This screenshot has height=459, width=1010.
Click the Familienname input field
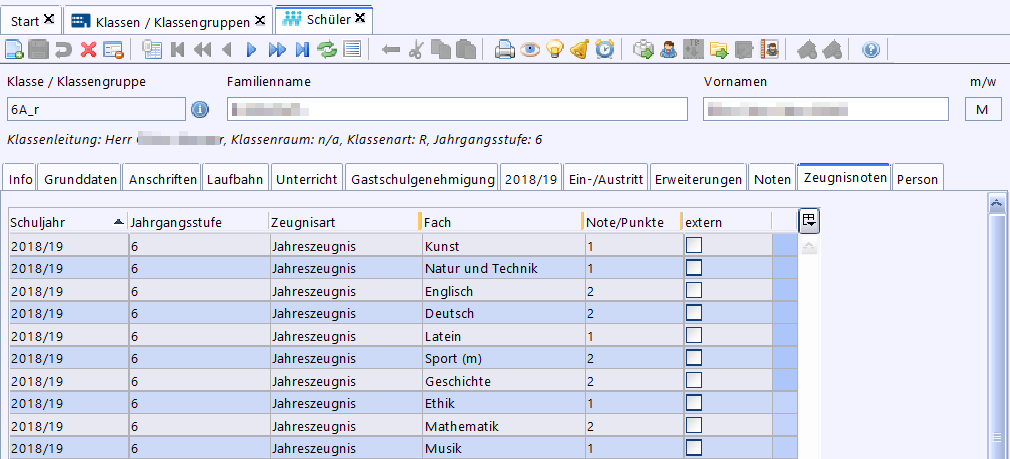pyautogui.click(x=457, y=109)
